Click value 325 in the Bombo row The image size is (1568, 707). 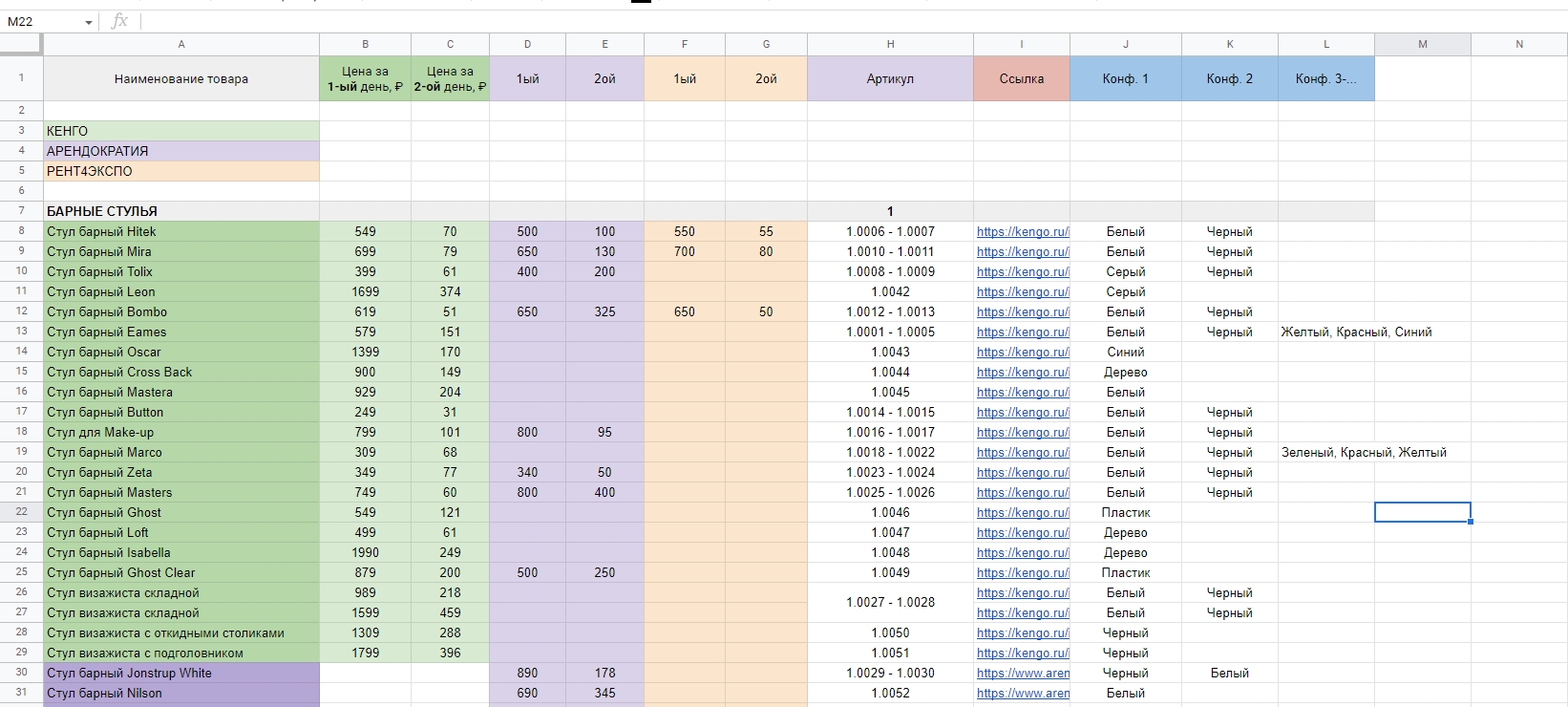tap(604, 311)
